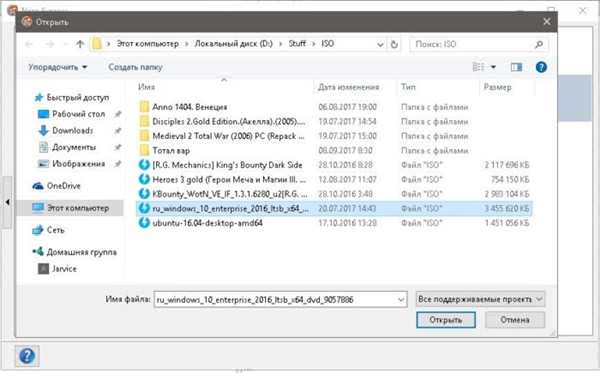Open Изображения in sidebar
Viewport: 600px width, 373px height.
[78, 164]
